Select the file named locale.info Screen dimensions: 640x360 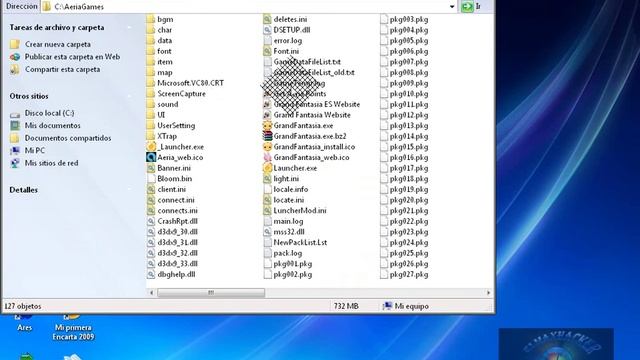click(291, 189)
